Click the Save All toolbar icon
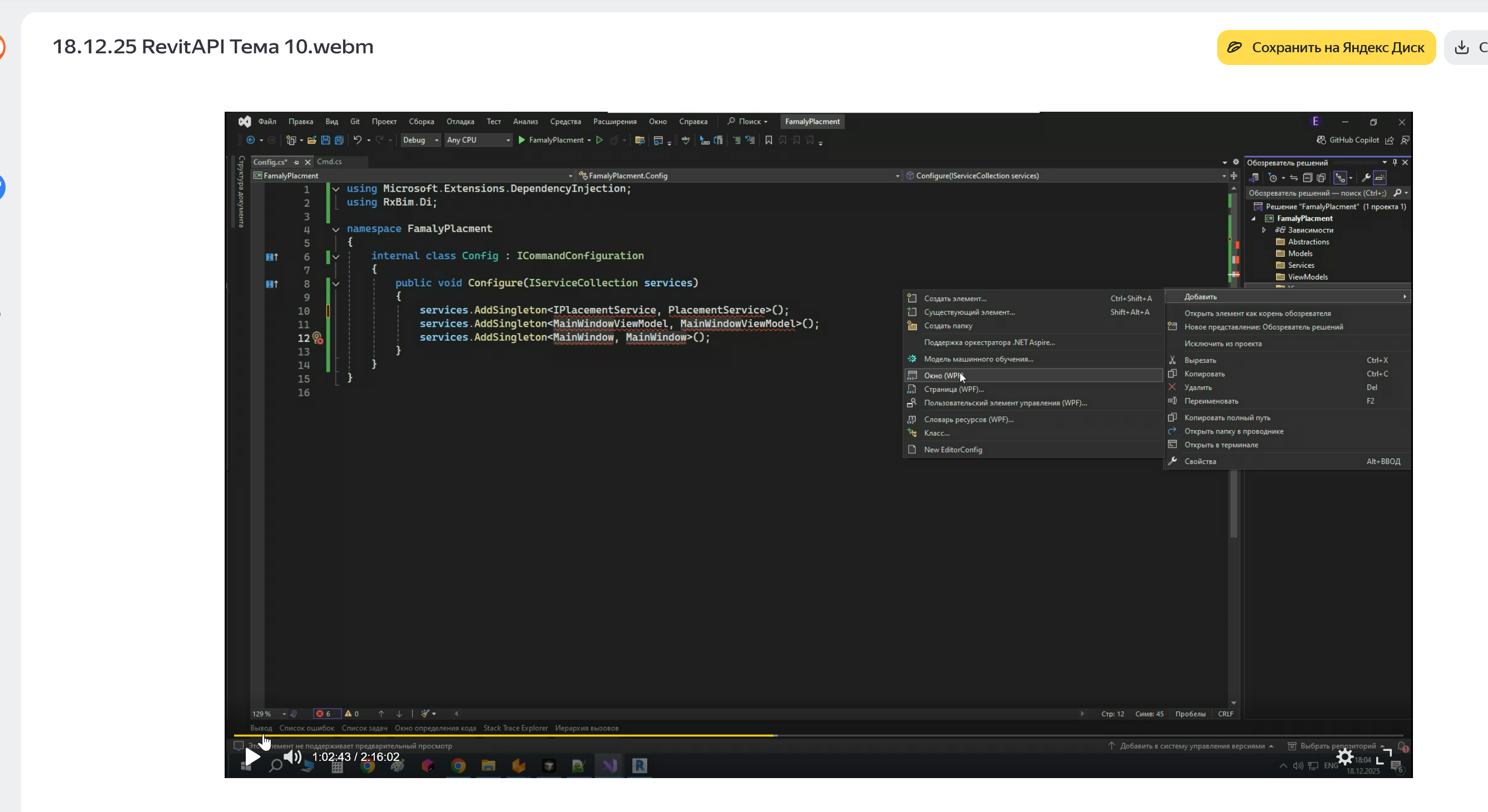 coord(339,141)
